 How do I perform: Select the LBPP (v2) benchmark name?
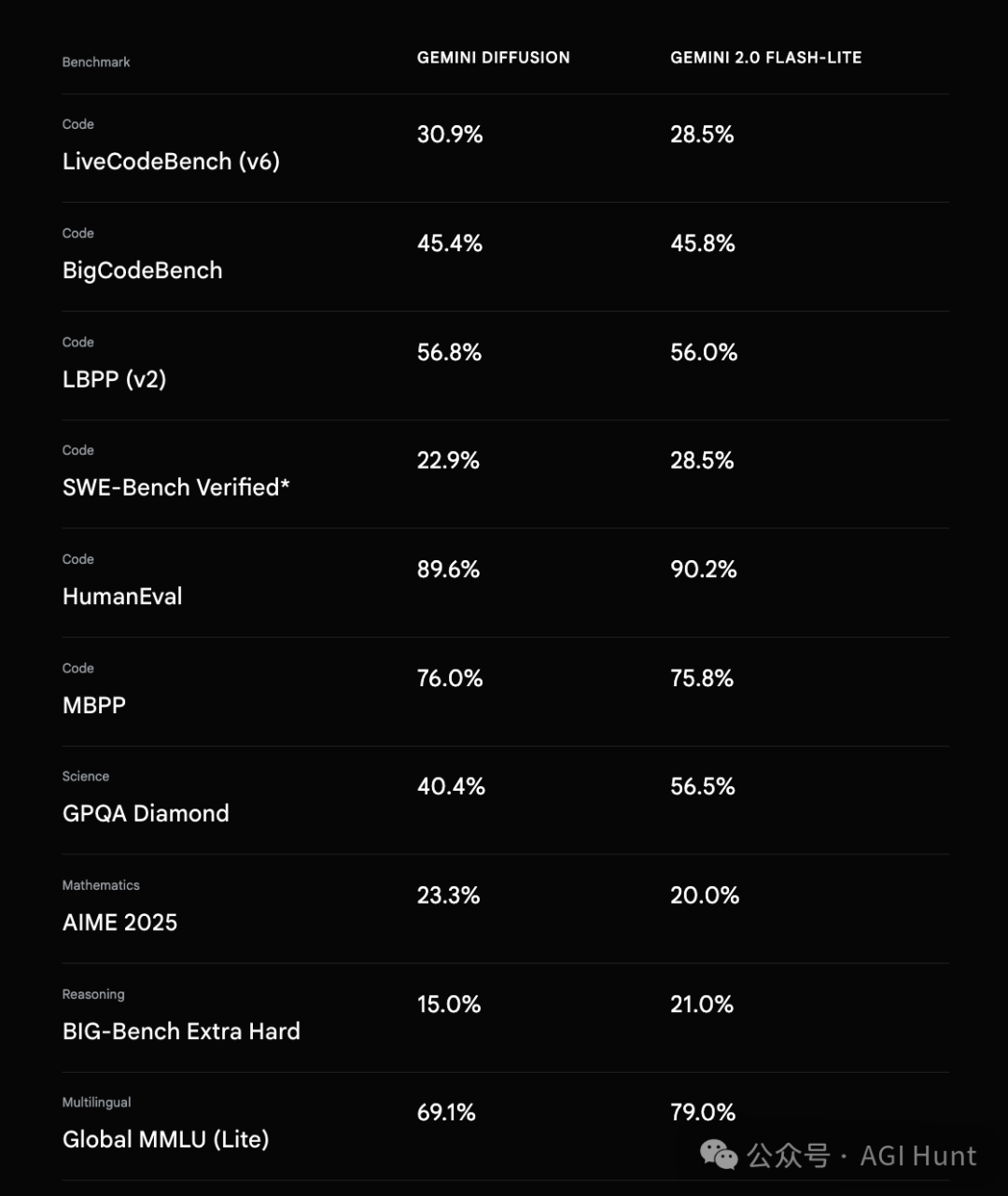pyautogui.click(x=114, y=379)
